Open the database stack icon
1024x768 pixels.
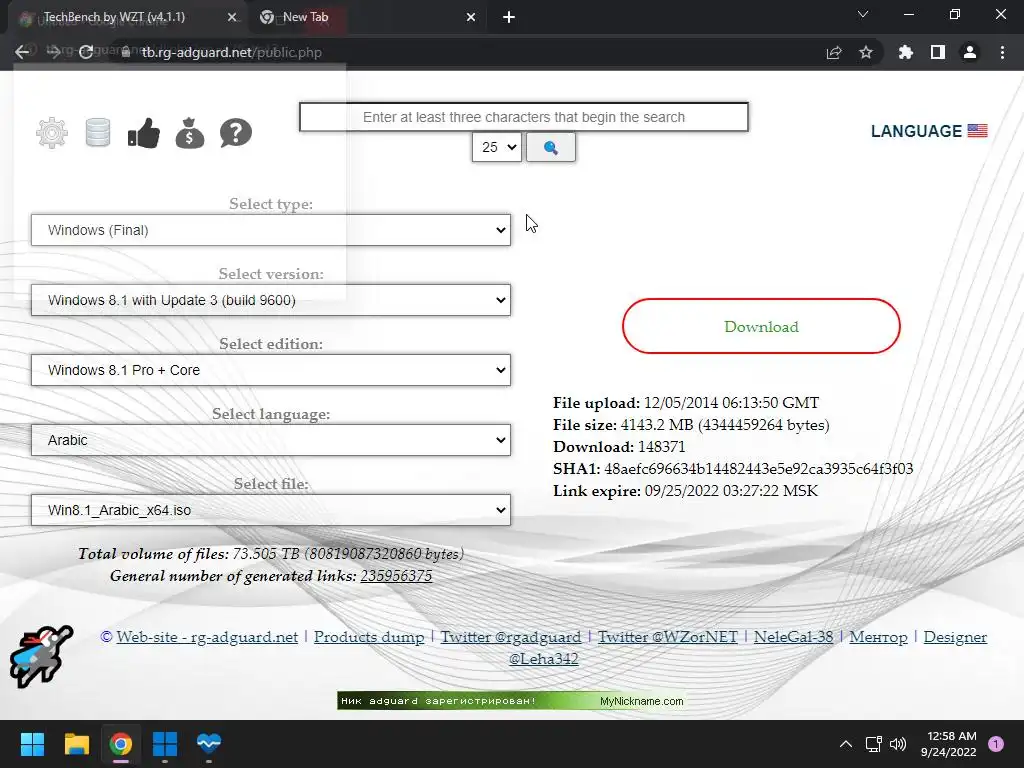tap(98, 133)
